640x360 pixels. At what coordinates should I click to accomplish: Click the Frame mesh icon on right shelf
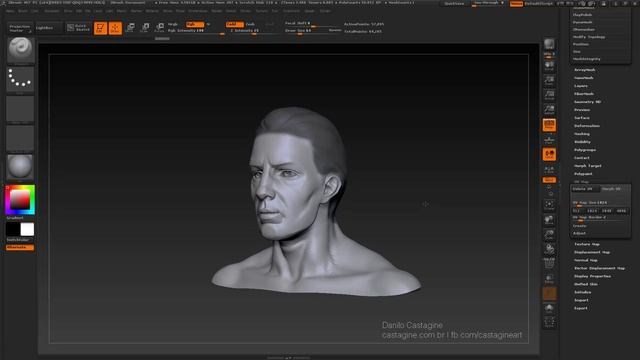[549, 205]
